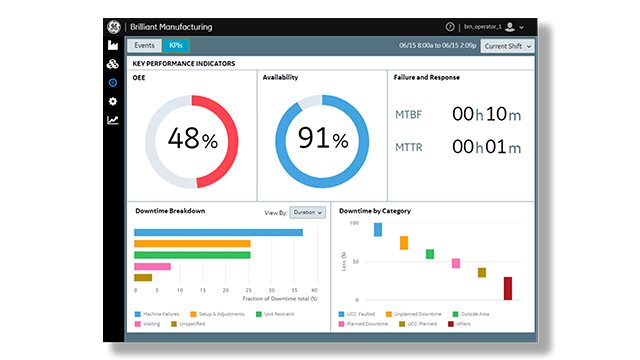Click the olive Unspecified bar
The height and width of the screenshot is (360, 640).
point(143,278)
